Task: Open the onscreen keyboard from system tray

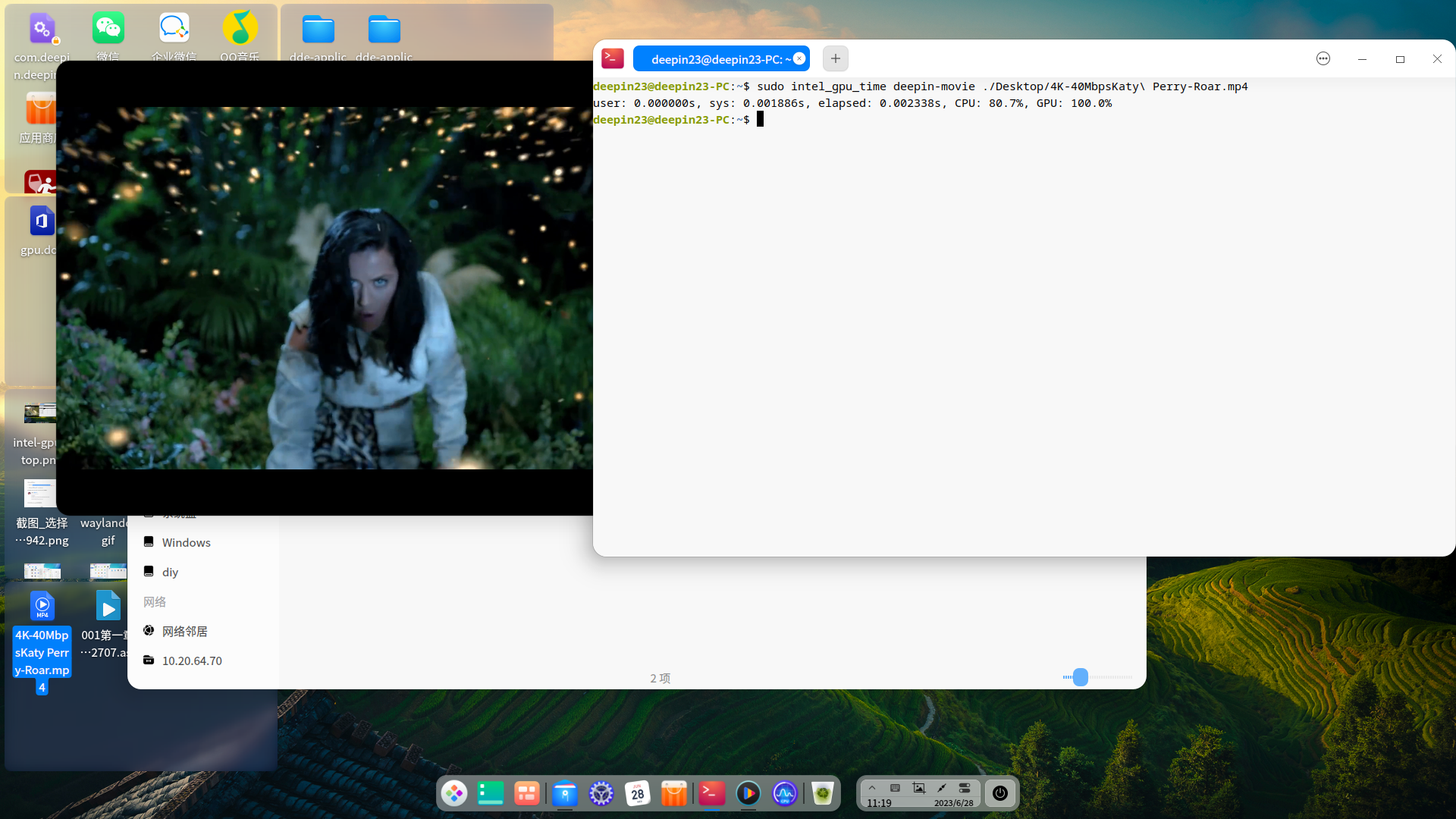Action: 895,788
